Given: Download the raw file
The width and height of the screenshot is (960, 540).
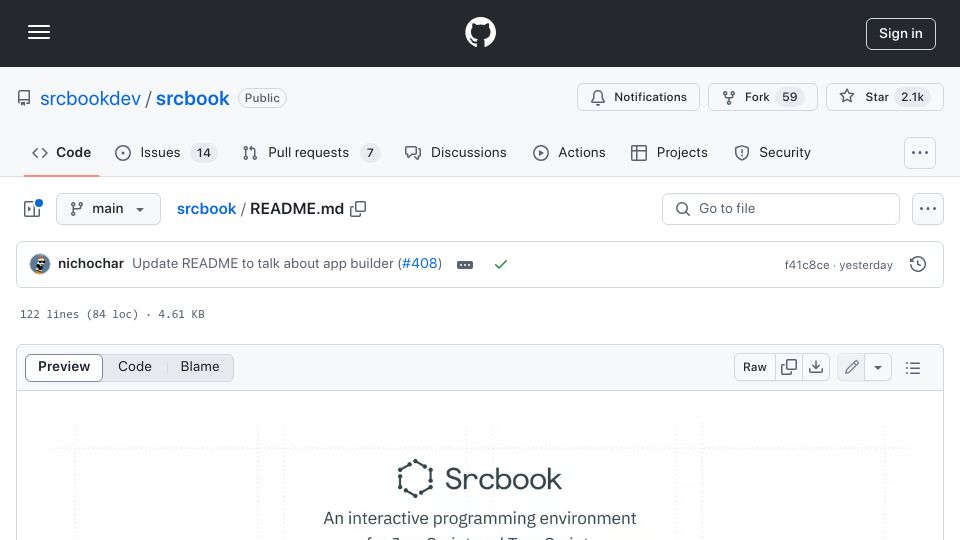Looking at the screenshot, I should [816, 367].
